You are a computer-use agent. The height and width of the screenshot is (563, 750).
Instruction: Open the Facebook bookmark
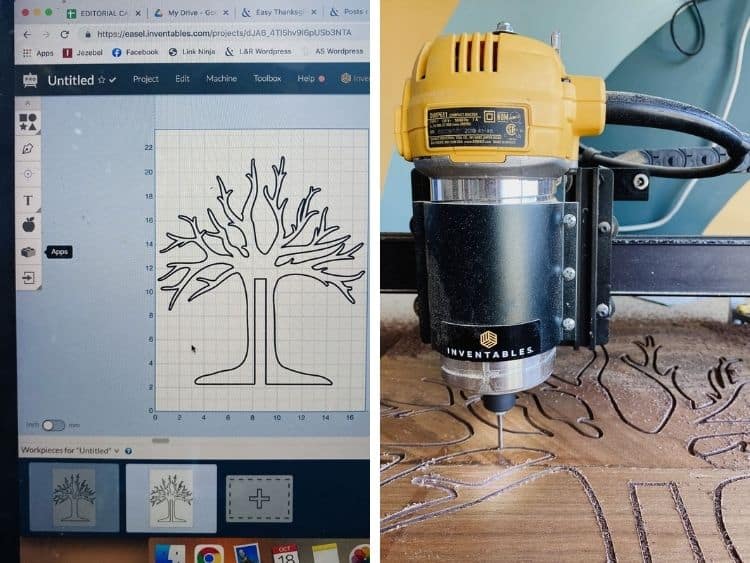click(x=135, y=52)
